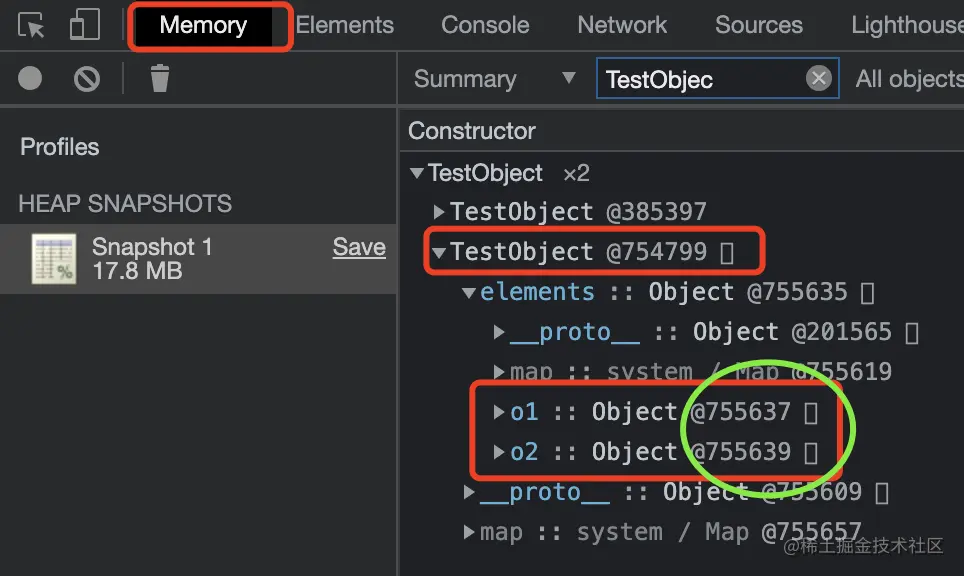Toggle the device toolbar icon
The width and height of the screenshot is (964, 576).
pos(84,25)
